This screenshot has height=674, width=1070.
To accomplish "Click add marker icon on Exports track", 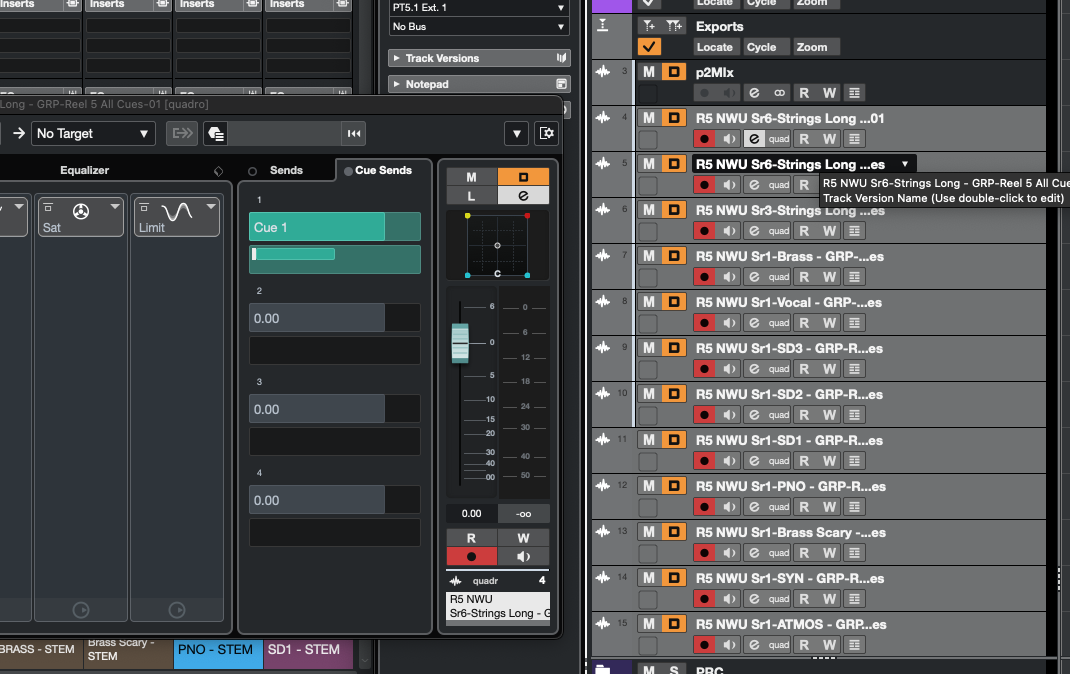I will 649,25.
